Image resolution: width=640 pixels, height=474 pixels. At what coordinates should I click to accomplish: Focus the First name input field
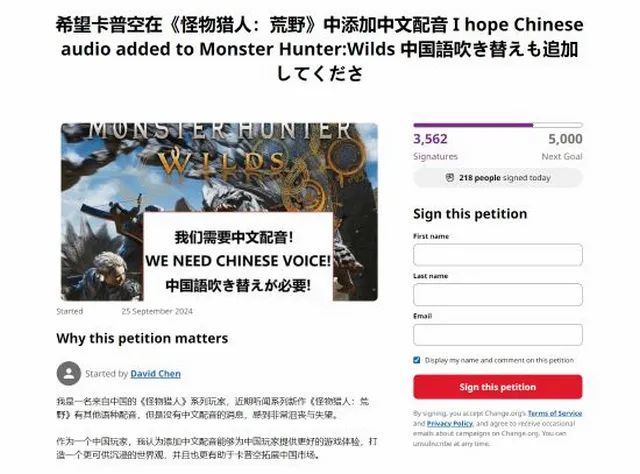498,255
